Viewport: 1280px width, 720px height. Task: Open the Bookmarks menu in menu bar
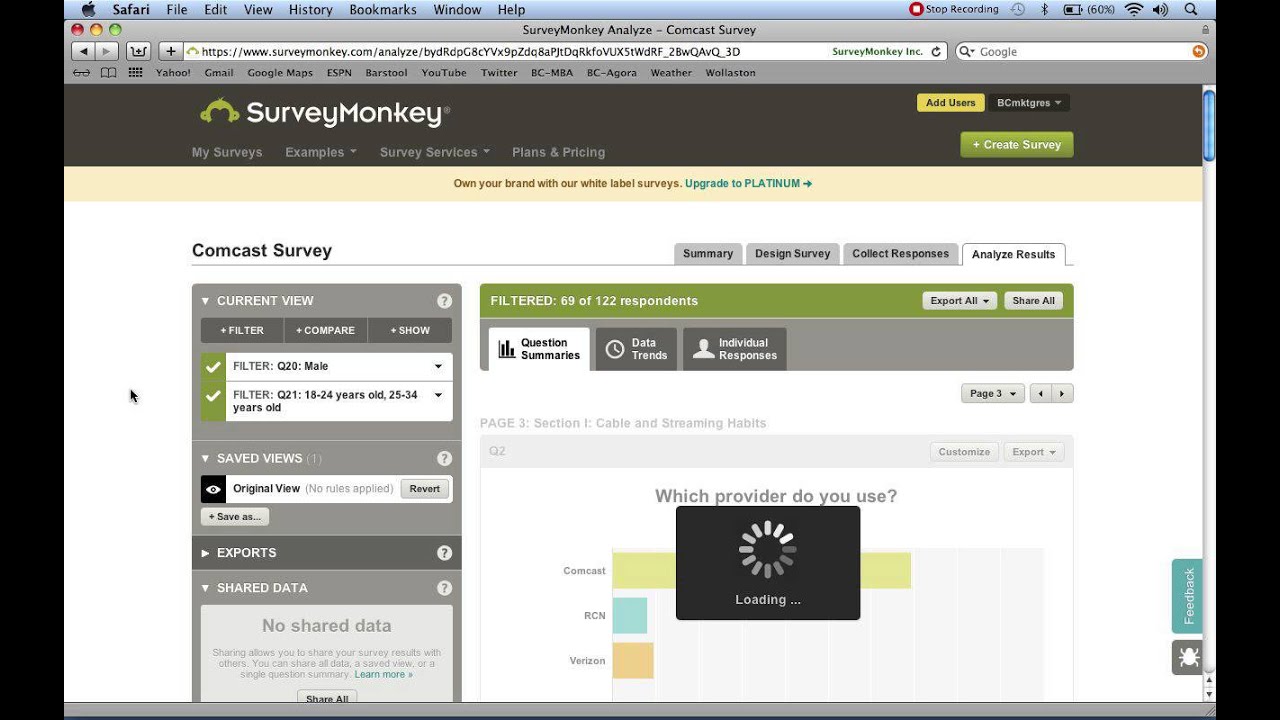pyautogui.click(x=383, y=9)
